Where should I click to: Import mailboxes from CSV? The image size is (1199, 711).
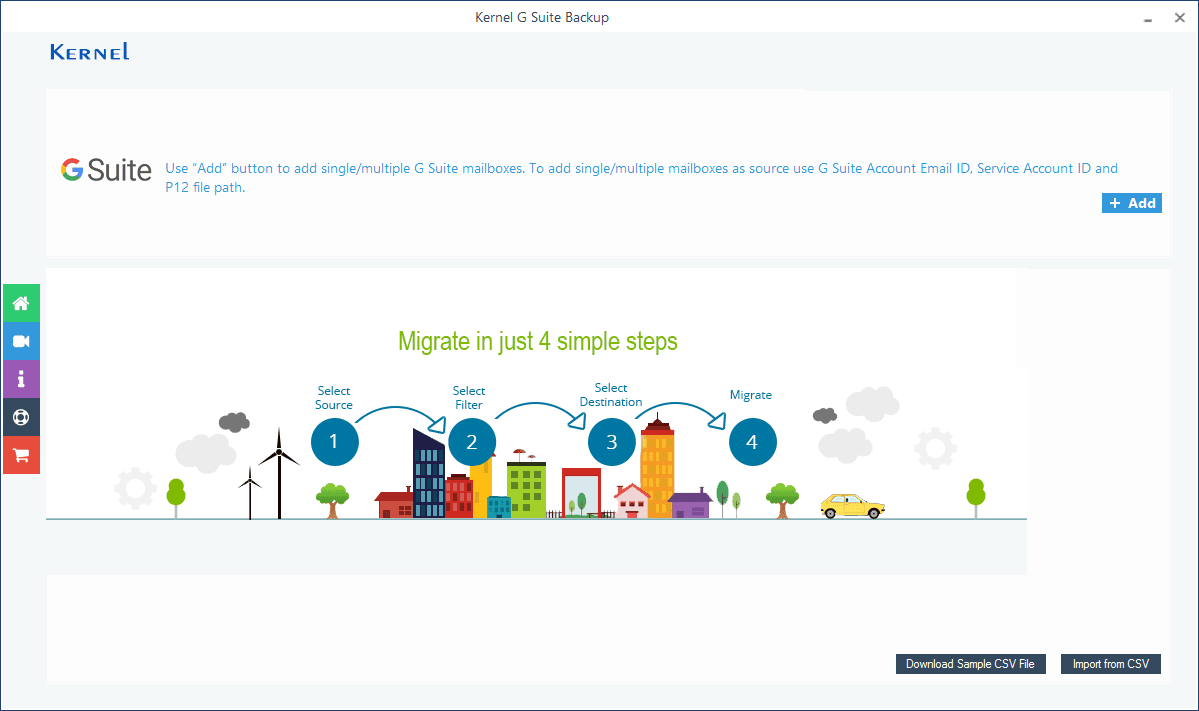[1110, 663]
